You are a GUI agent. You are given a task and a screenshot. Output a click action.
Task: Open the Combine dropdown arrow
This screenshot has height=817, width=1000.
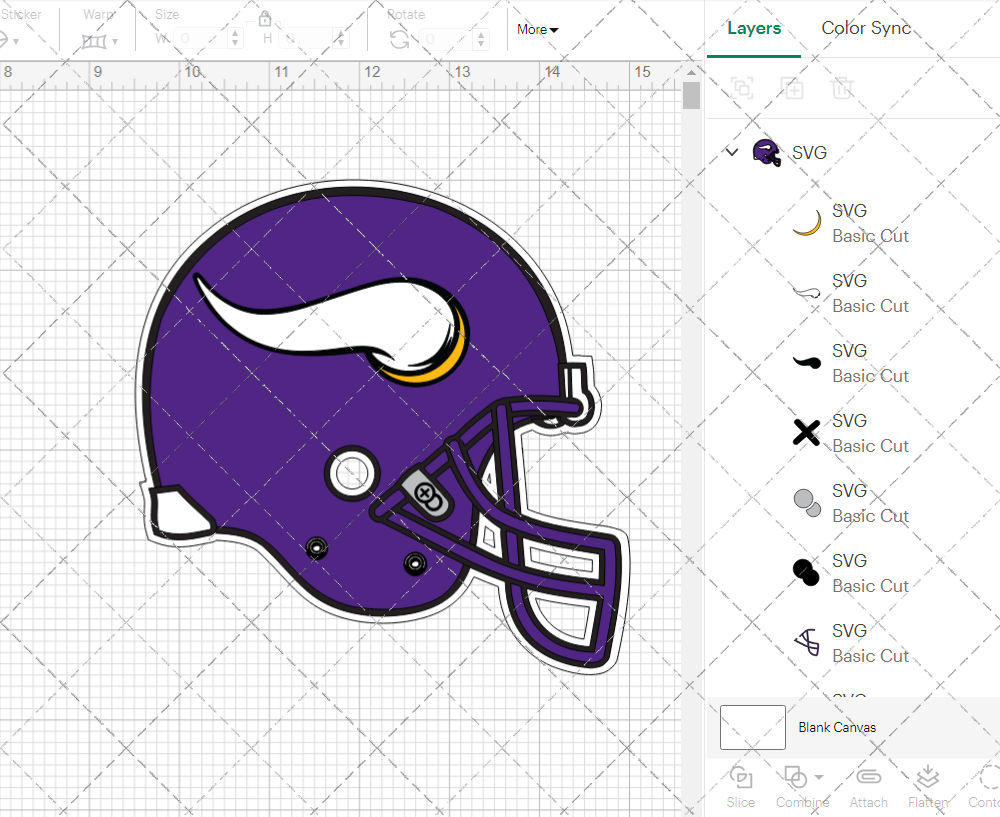click(819, 777)
